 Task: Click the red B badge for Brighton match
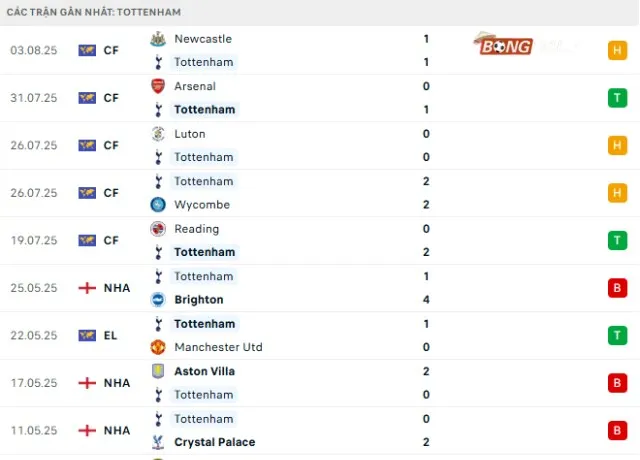(x=617, y=288)
